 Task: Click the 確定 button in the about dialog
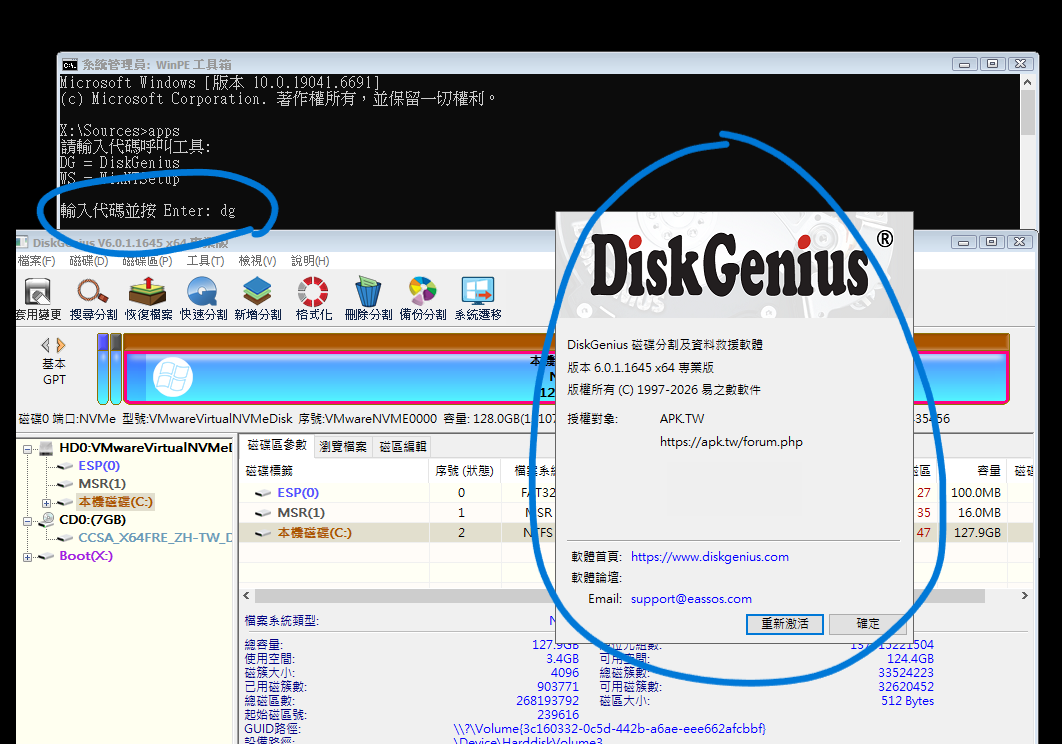point(868,624)
